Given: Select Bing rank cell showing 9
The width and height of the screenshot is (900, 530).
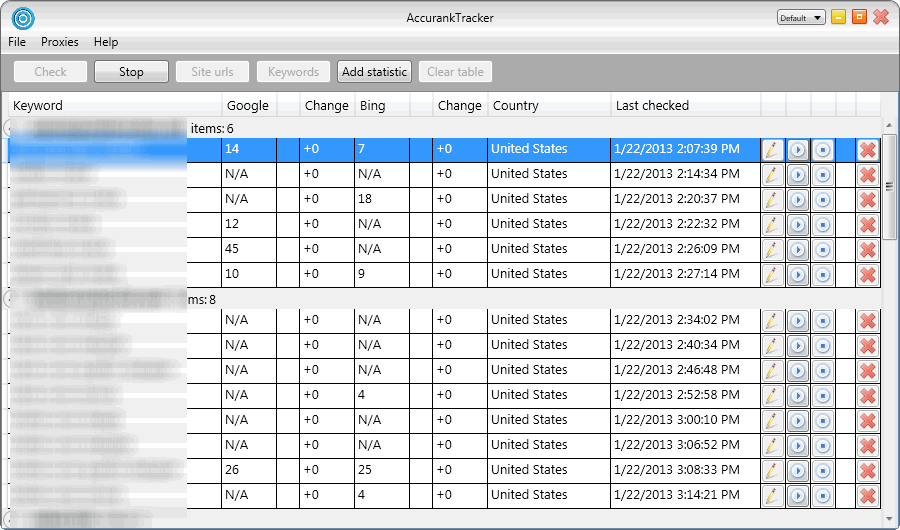Looking at the screenshot, I should (382, 274).
